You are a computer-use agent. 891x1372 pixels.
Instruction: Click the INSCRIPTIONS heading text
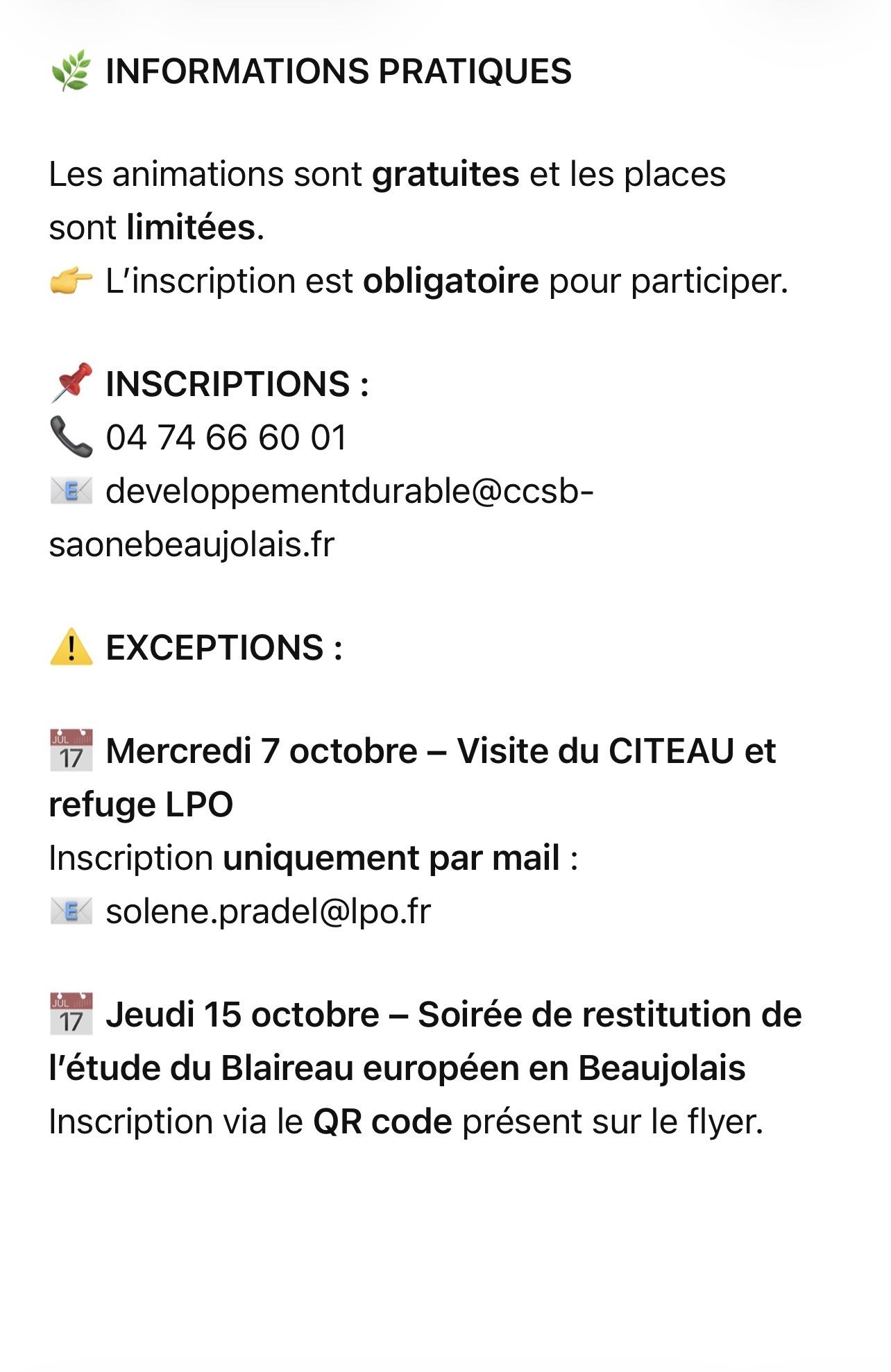237,384
